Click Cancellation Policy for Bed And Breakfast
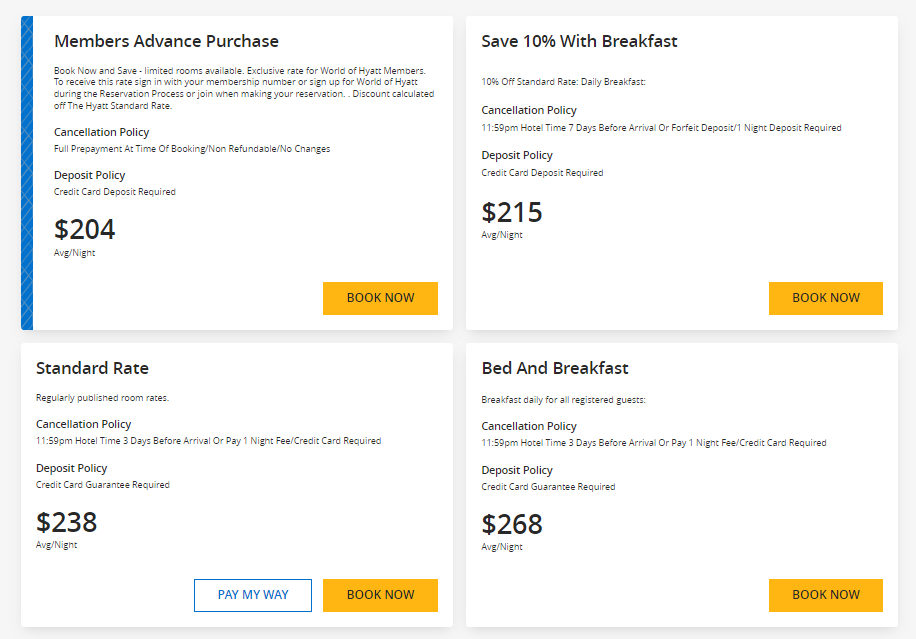 tap(529, 426)
